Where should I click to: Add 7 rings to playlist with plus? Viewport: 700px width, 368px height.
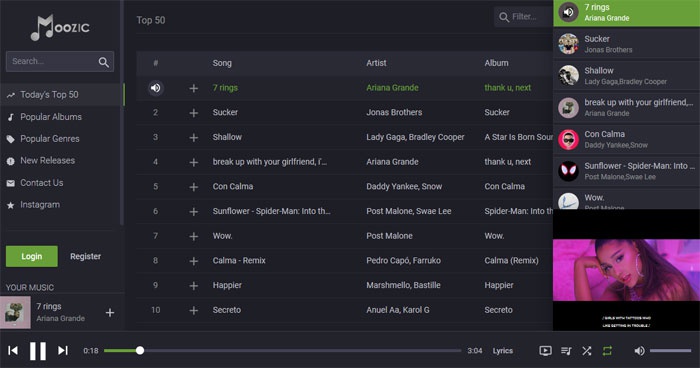(193, 88)
